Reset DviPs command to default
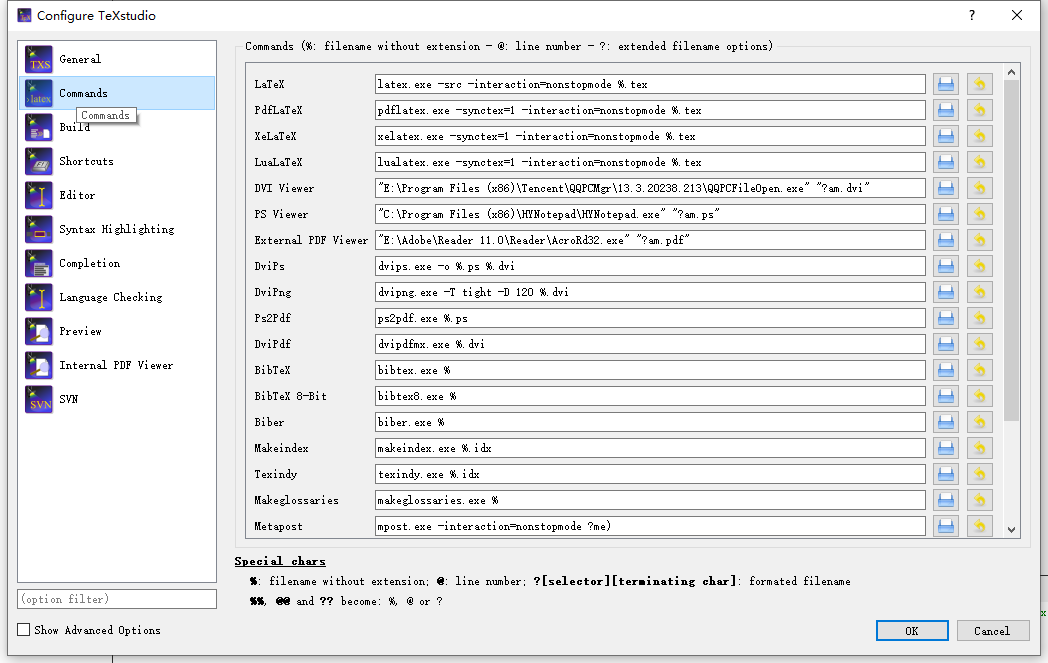Image resolution: width=1048 pixels, height=663 pixels. click(x=979, y=266)
